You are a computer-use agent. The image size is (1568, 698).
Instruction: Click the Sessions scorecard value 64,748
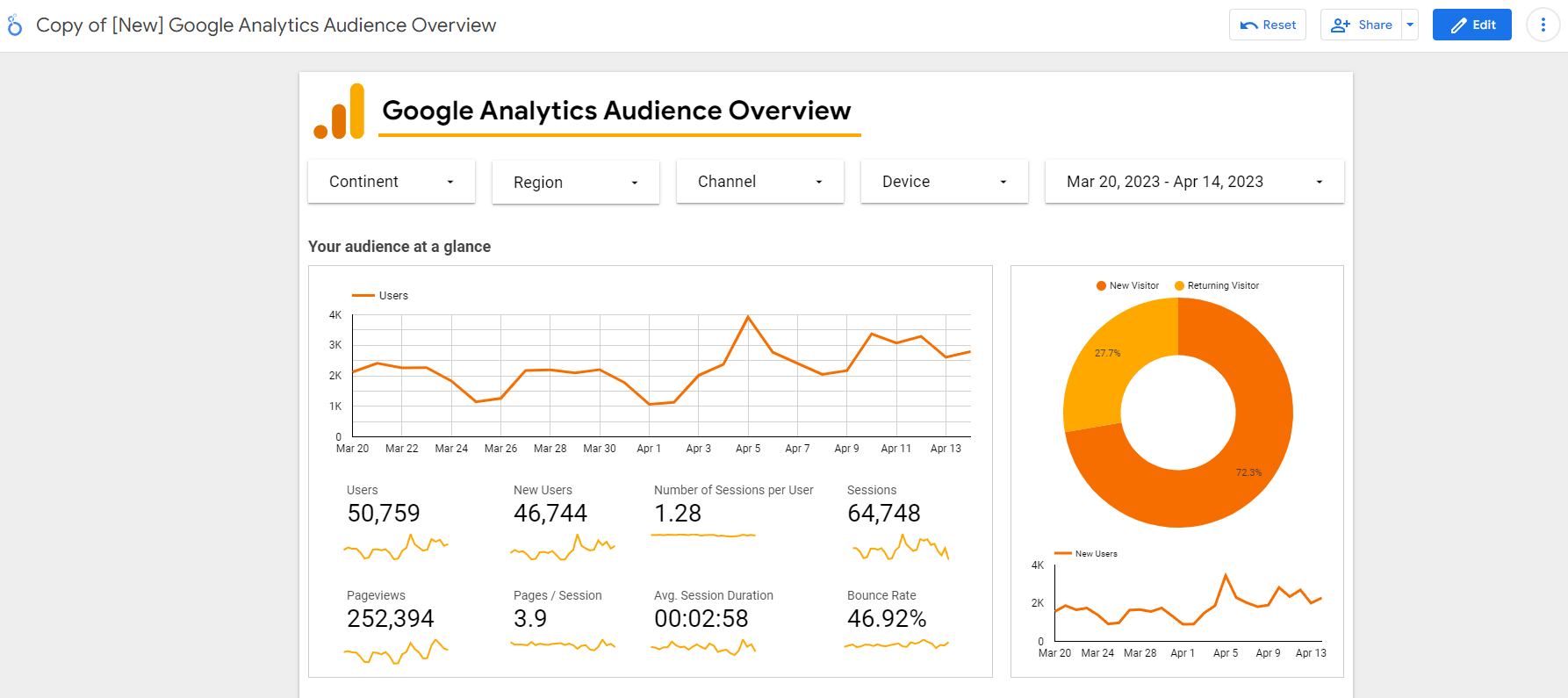(884, 514)
